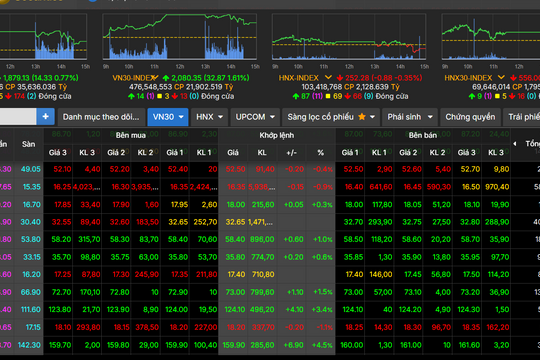
Task: Click matched price 124.10 cell
Action: [x=235, y=309]
